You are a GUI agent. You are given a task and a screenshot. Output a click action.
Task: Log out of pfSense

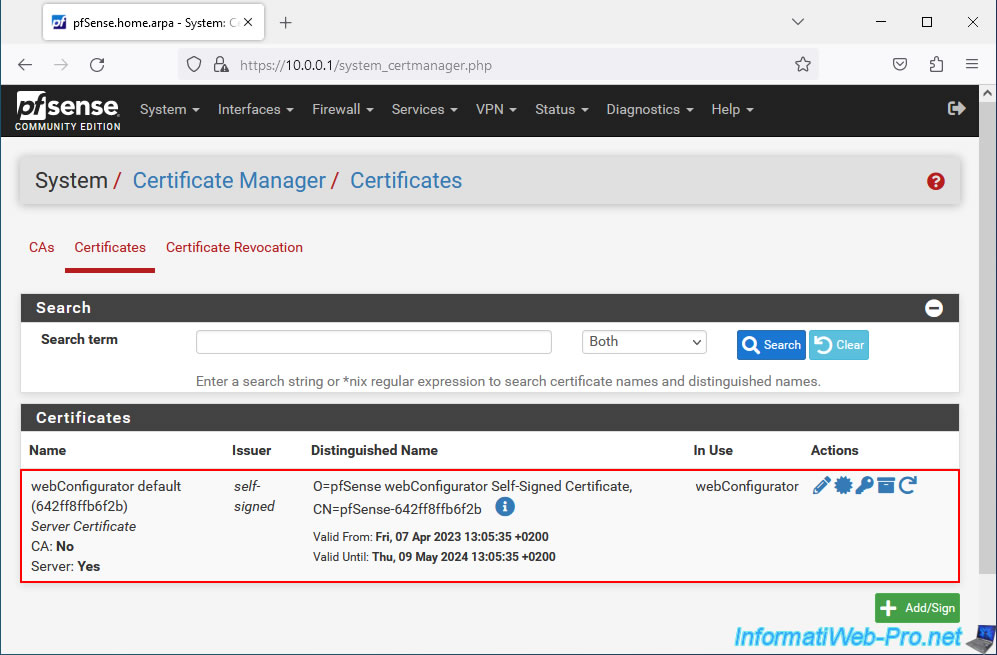[x=956, y=109]
